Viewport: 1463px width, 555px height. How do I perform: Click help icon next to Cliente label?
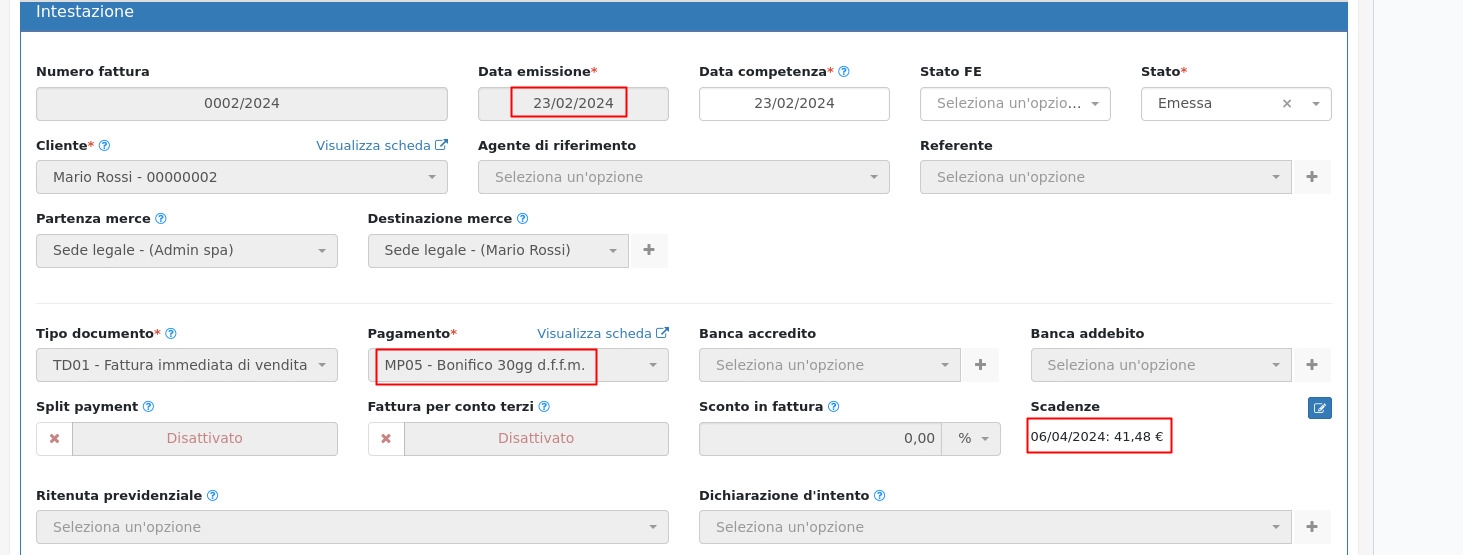[x=105, y=146]
